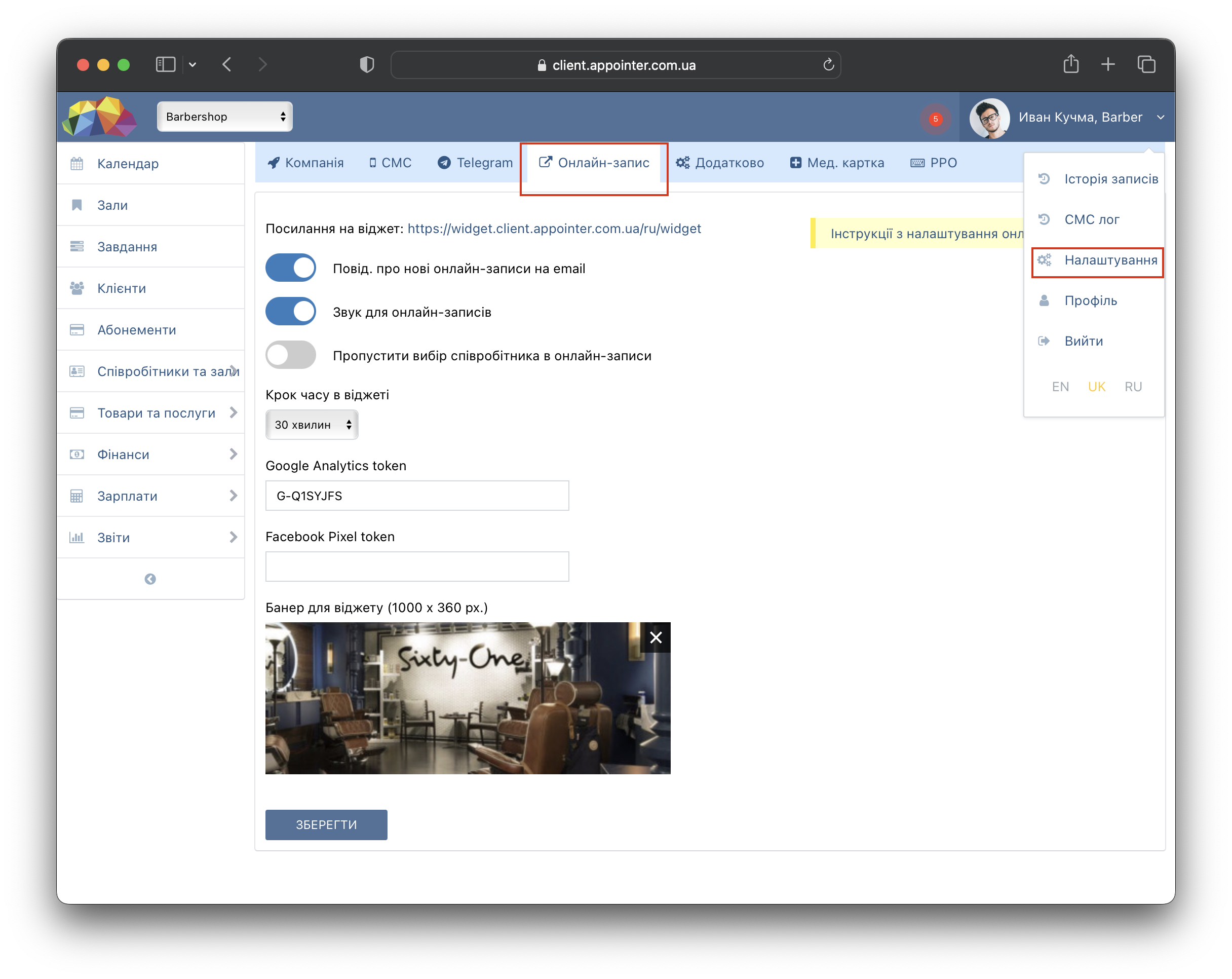Click the Appointer colorful logo

[99, 117]
